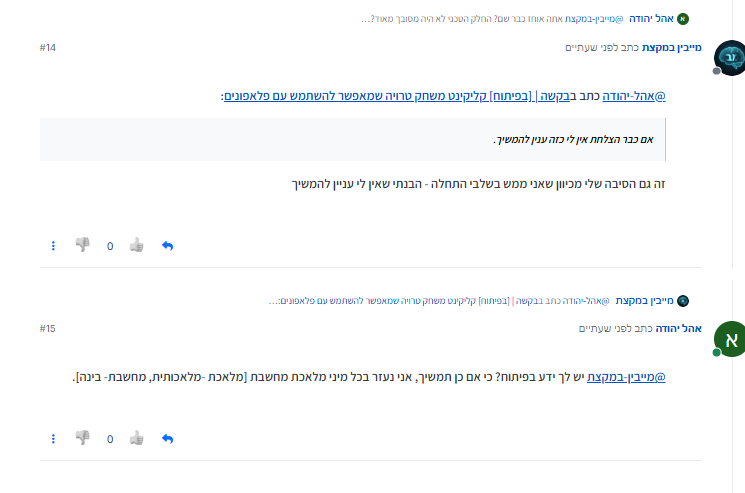Downvote post #14 thumbs down

coord(83,245)
